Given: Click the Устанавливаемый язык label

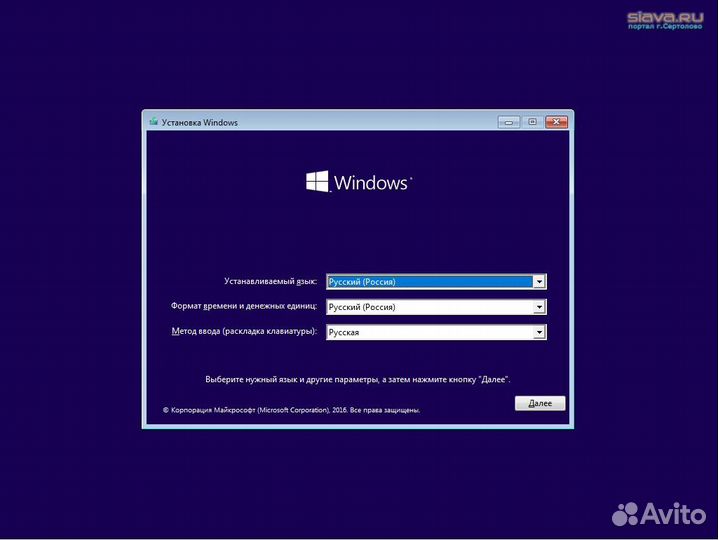Looking at the screenshot, I should coord(270,281).
